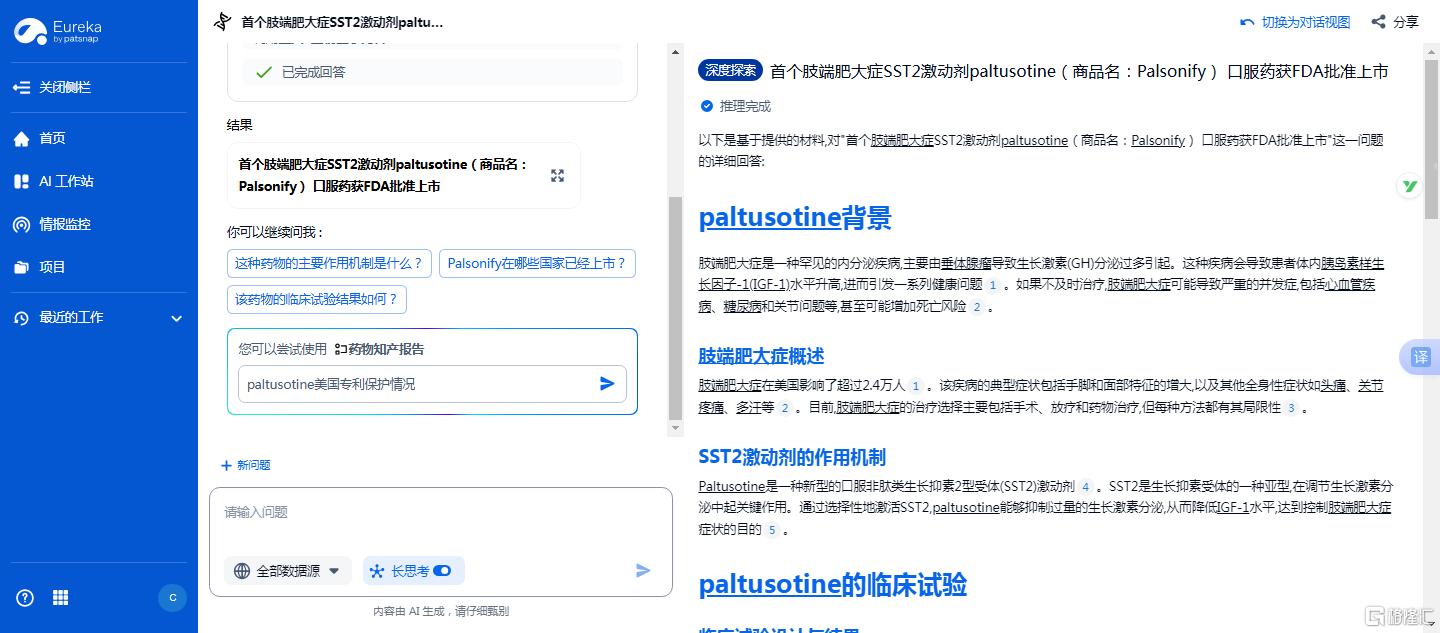The height and width of the screenshot is (633, 1440).
Task: Switch to conversation view via 切换为对话视图
Action: (1296, 22)
